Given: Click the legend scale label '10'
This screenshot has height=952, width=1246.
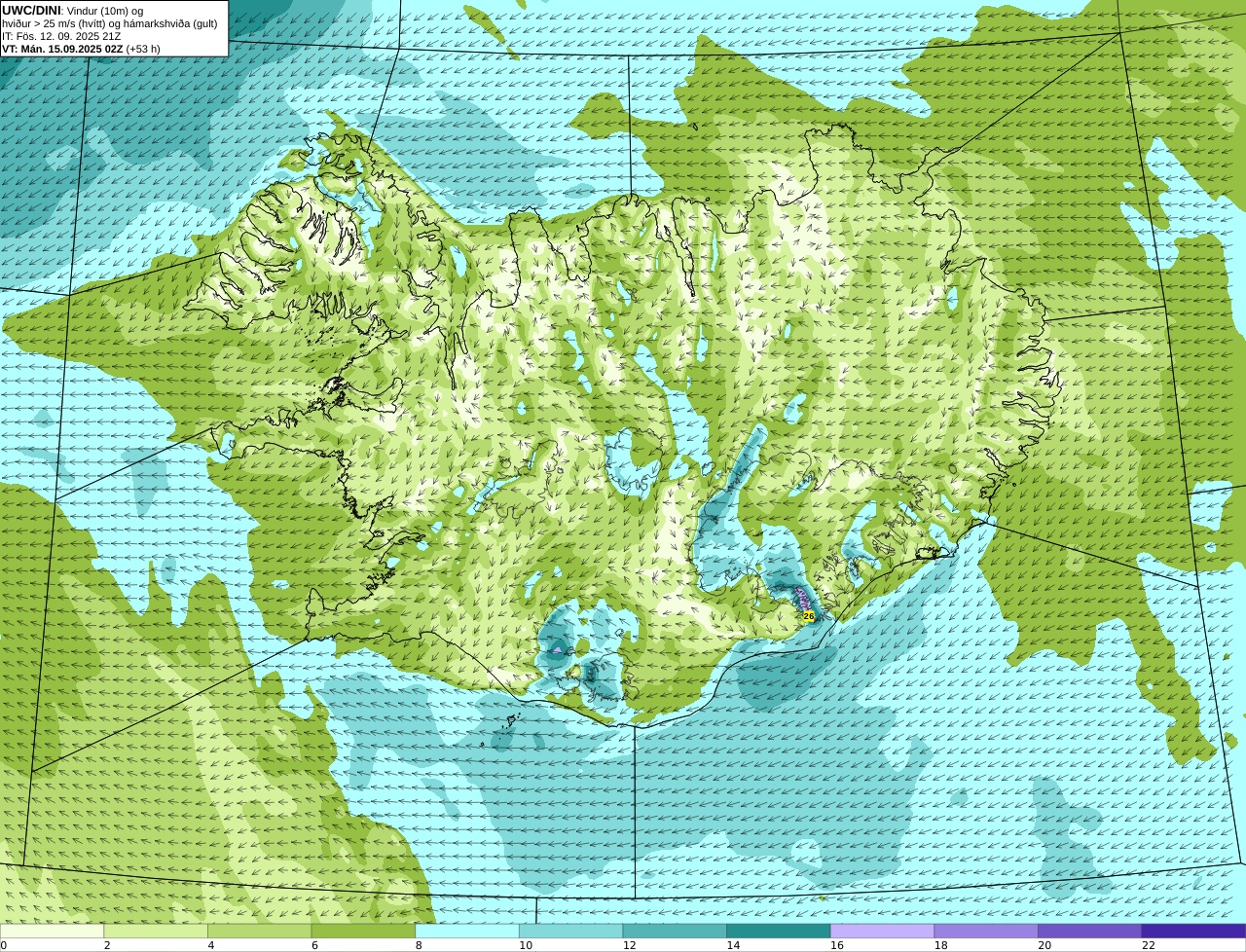Looking at the screenshot, I should pos(526,945).
